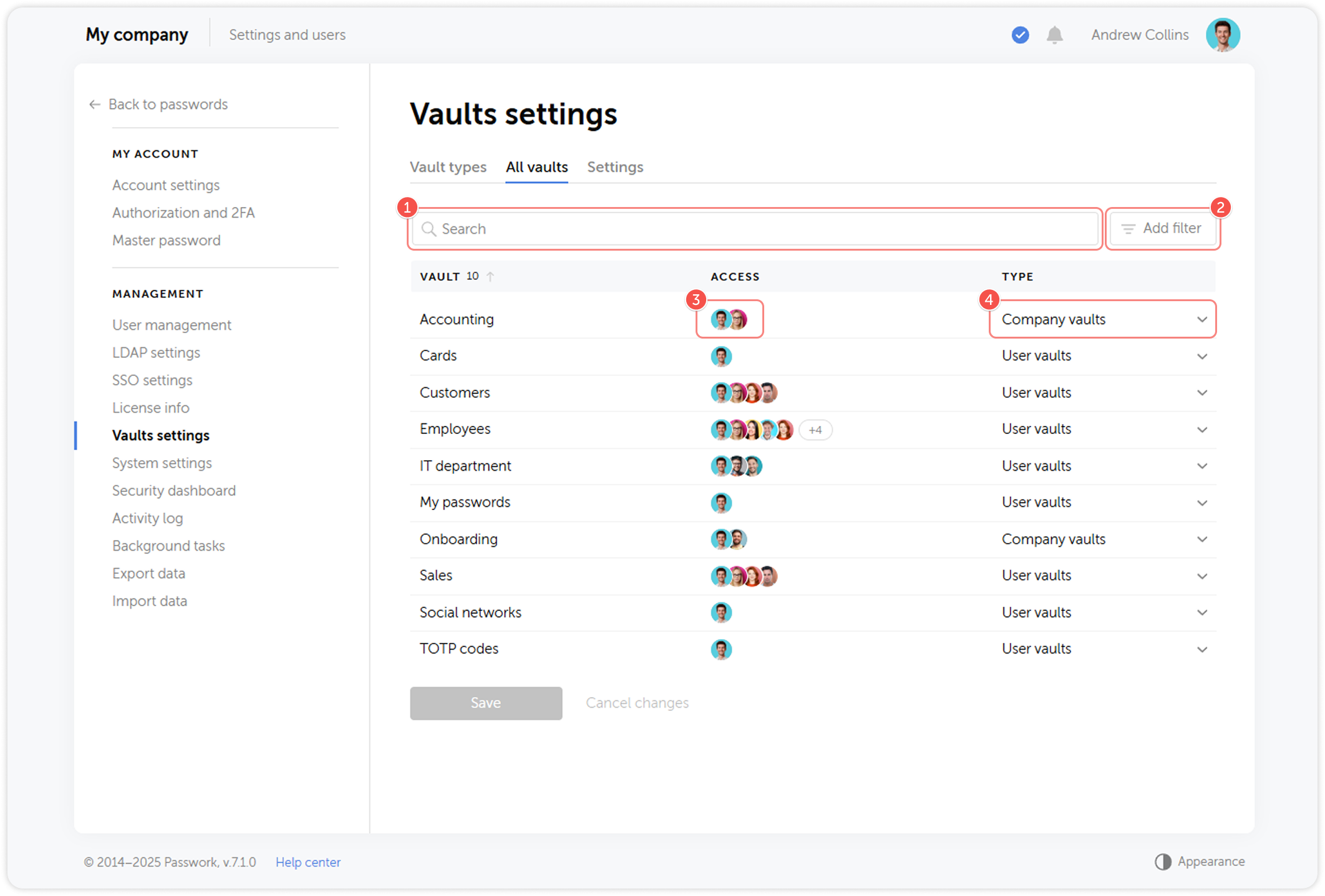Toggle the Appearance theme icon
Image resolution: width=1325 pixels, height=896 pixels.
pyautogui.click(x=1162, y=862)
